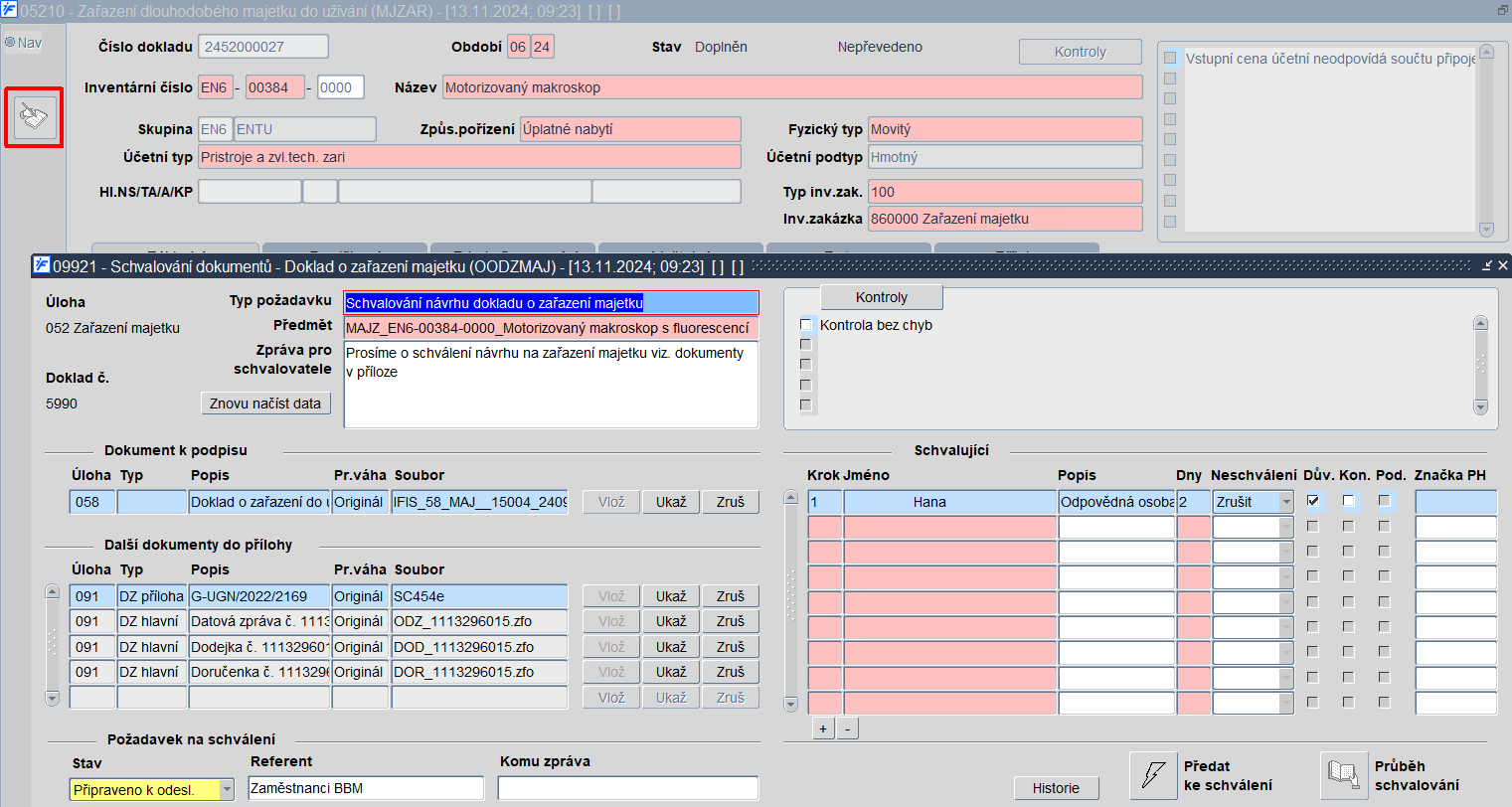Open the Stav dropdown Připraveno k odesl.
This screenshot has width=1512, height=807.
pyautogui.click(x=227, y=790)
